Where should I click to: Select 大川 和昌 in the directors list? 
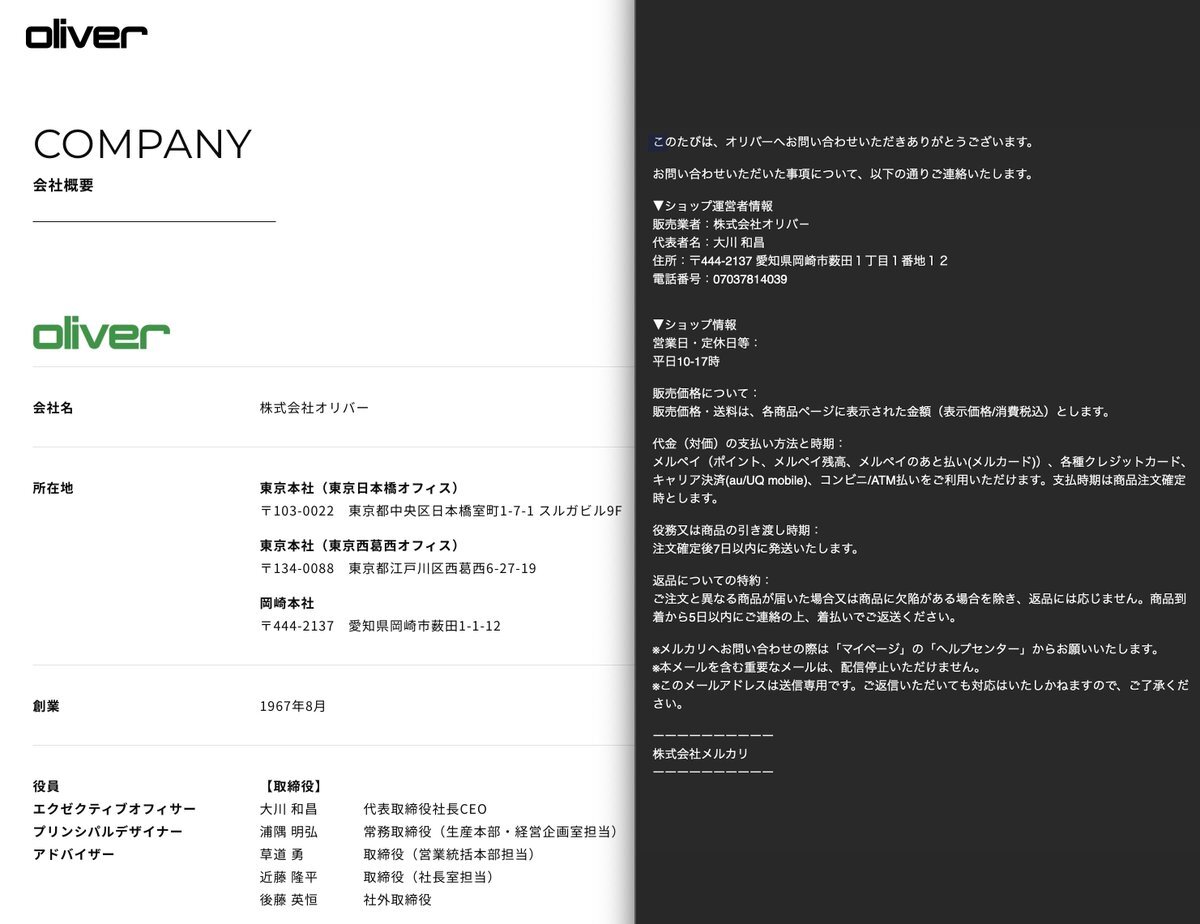288,809
